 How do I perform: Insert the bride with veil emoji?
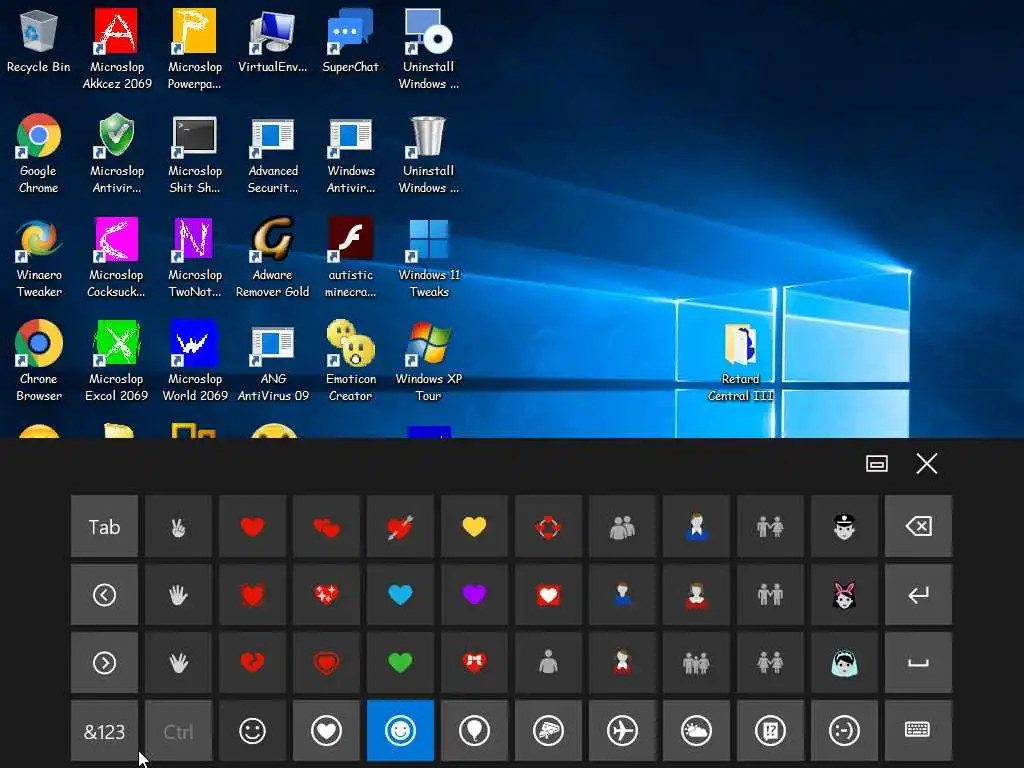[844, 663]
